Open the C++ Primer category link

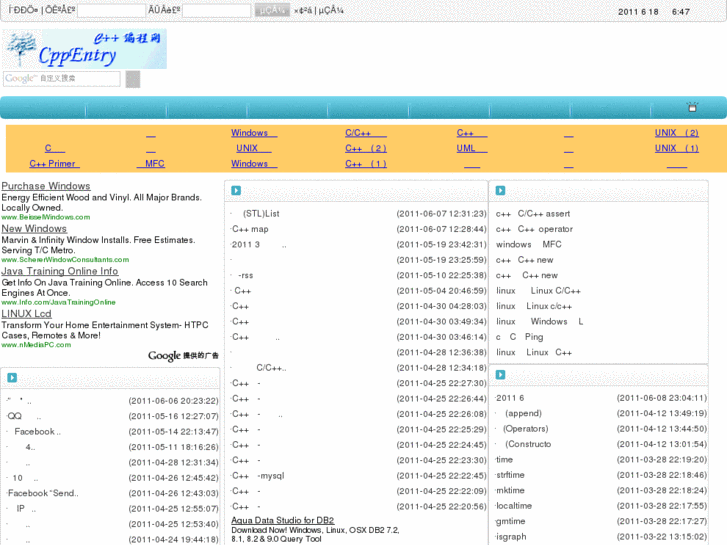tap(54, 164)
